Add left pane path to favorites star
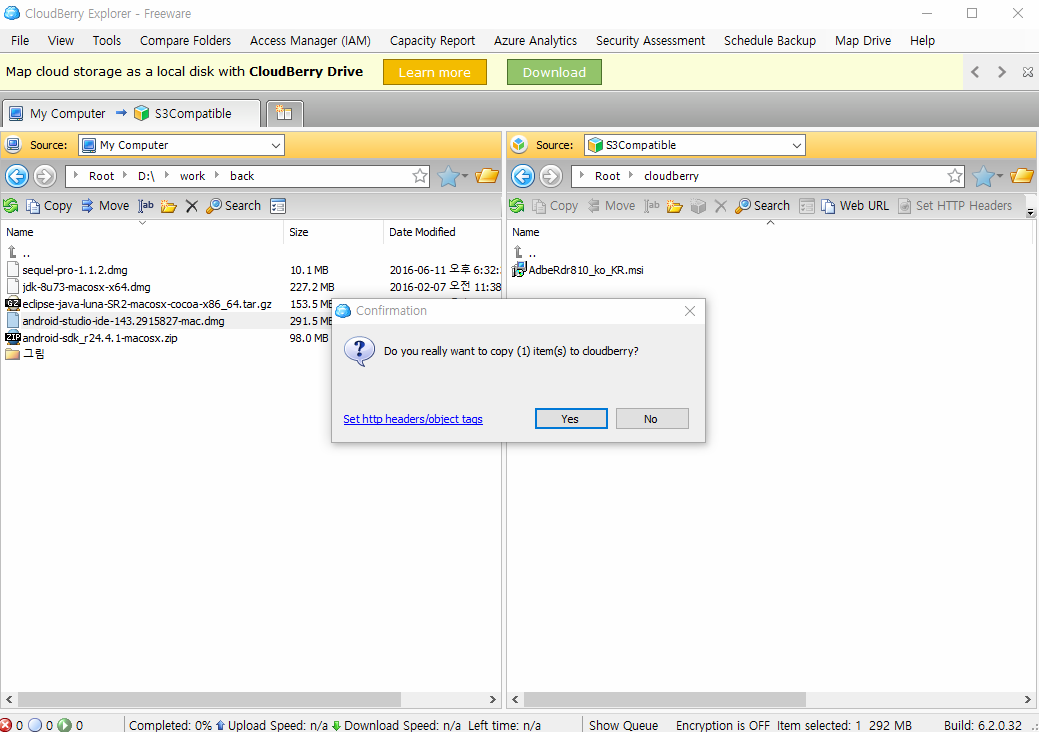 (x=419, y=176)
